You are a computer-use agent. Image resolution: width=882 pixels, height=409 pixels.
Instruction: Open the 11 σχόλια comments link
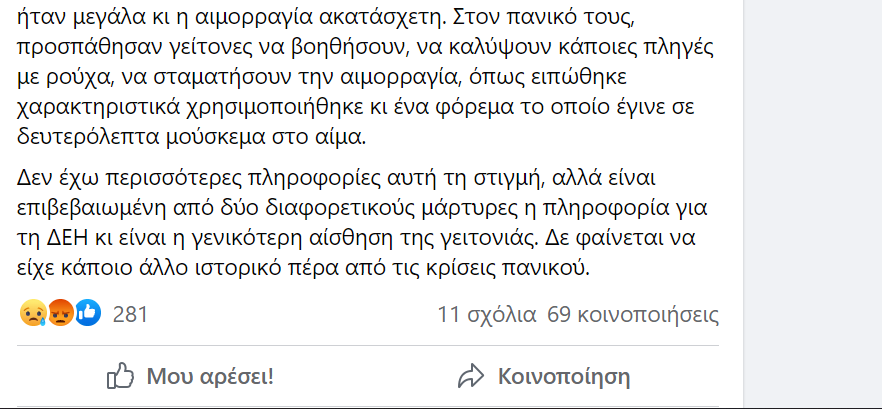point(487,314)
